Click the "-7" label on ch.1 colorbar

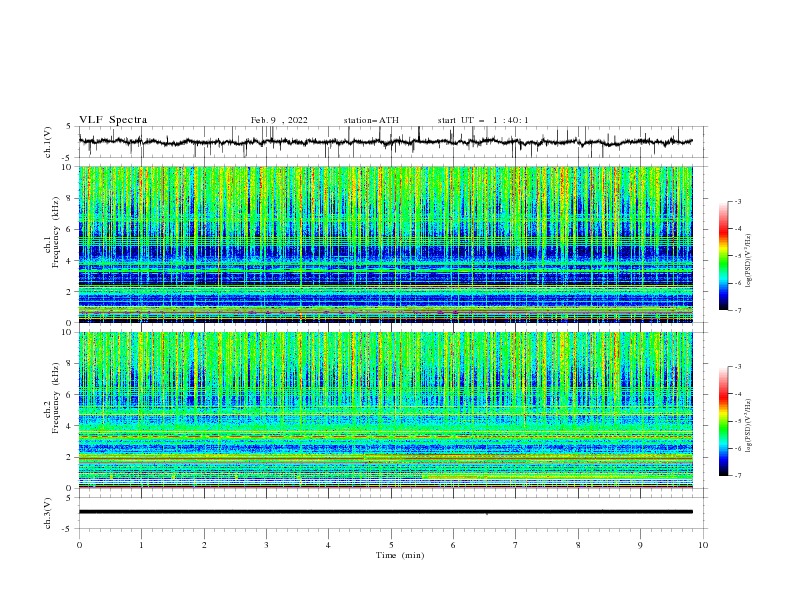[738, 310]
